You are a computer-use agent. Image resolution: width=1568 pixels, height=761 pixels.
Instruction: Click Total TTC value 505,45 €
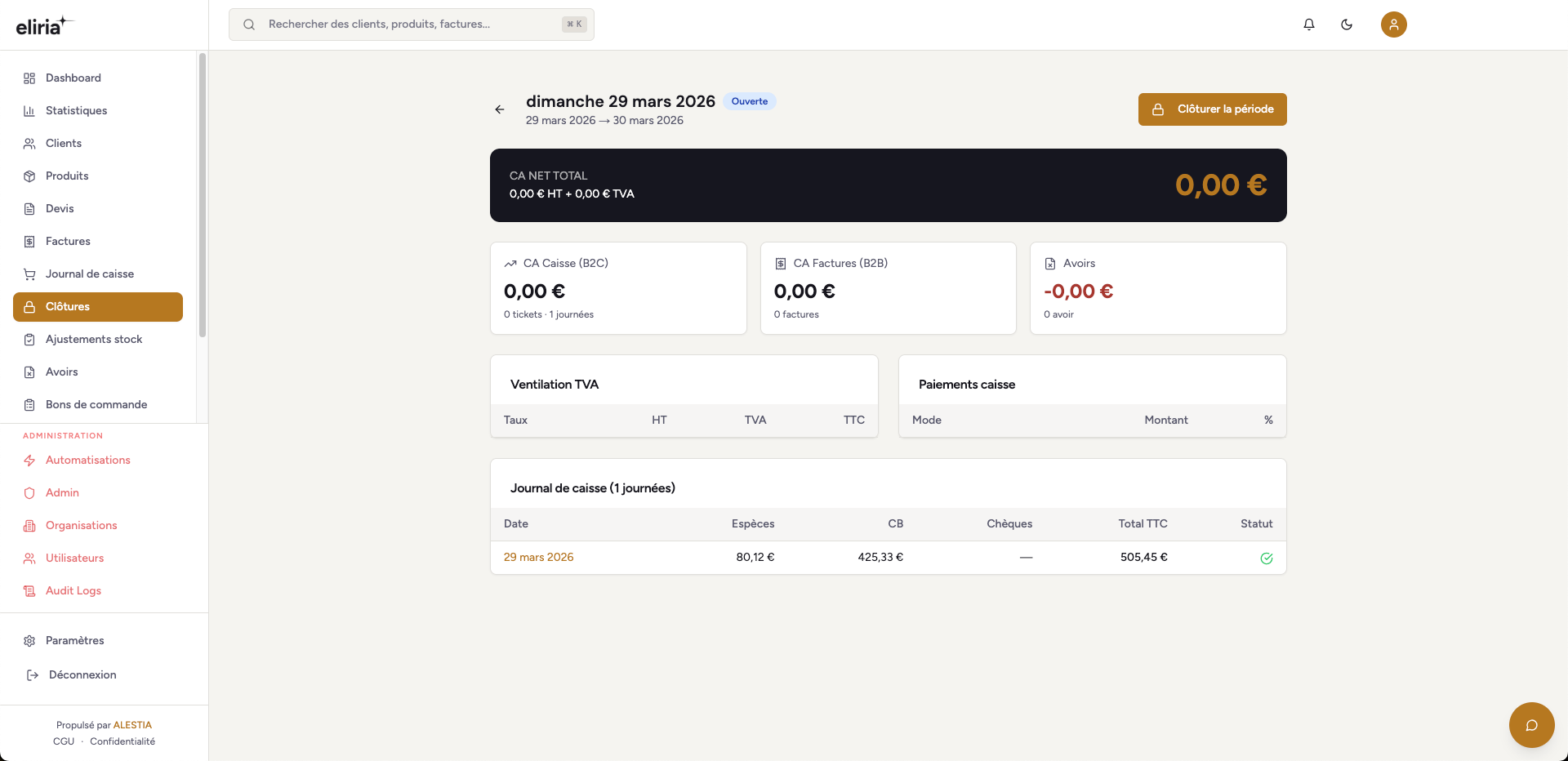coord(1143,558)
